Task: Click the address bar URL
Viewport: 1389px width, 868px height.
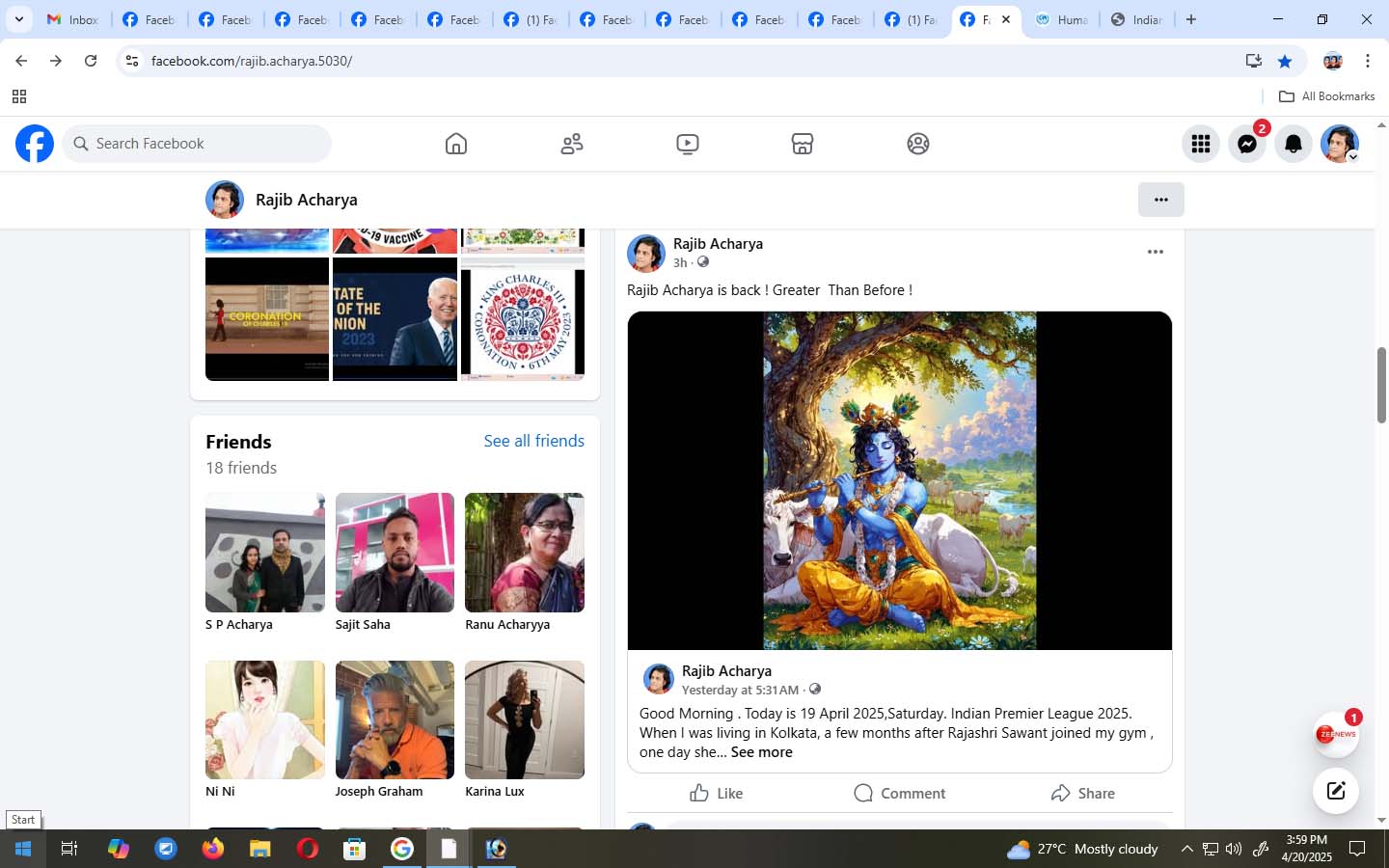Action: click(x=252, y=61)
